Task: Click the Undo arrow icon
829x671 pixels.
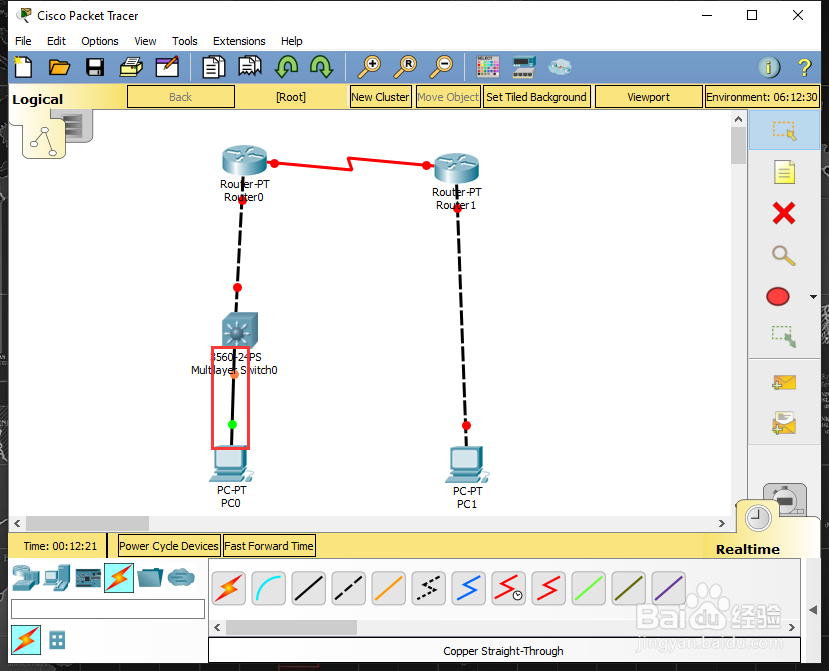Action: [286, 67]
